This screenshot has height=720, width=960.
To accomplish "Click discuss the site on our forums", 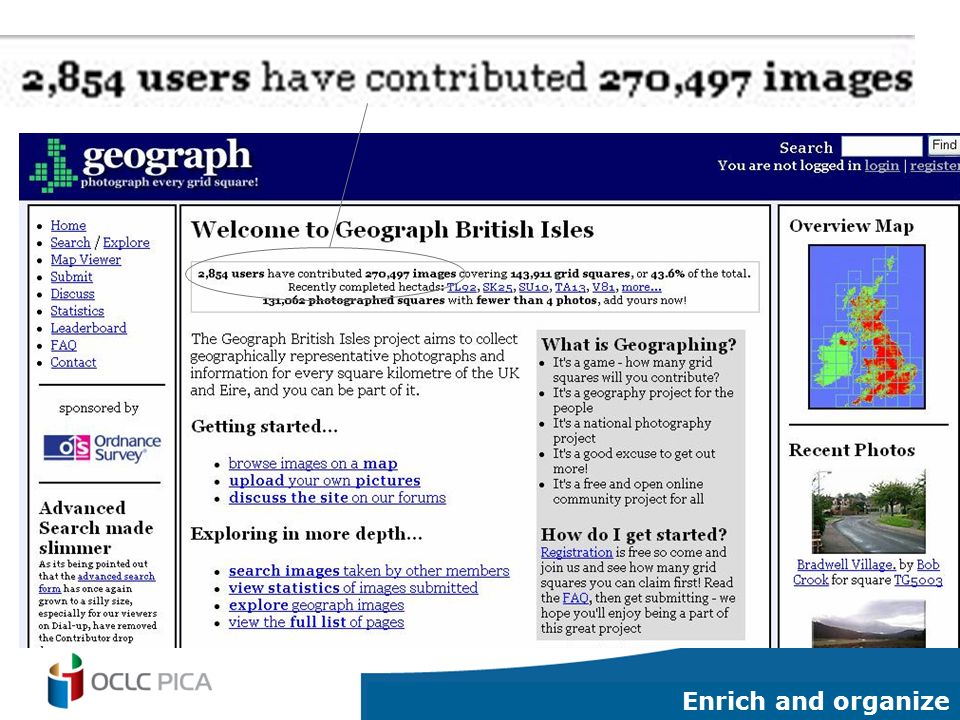I will (337, 498).
